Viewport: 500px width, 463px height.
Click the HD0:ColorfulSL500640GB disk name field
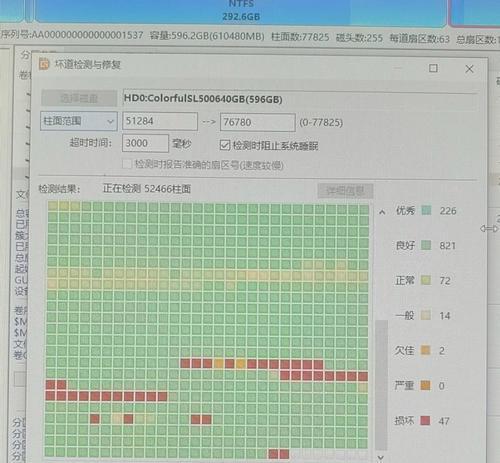tap(299, 99)
